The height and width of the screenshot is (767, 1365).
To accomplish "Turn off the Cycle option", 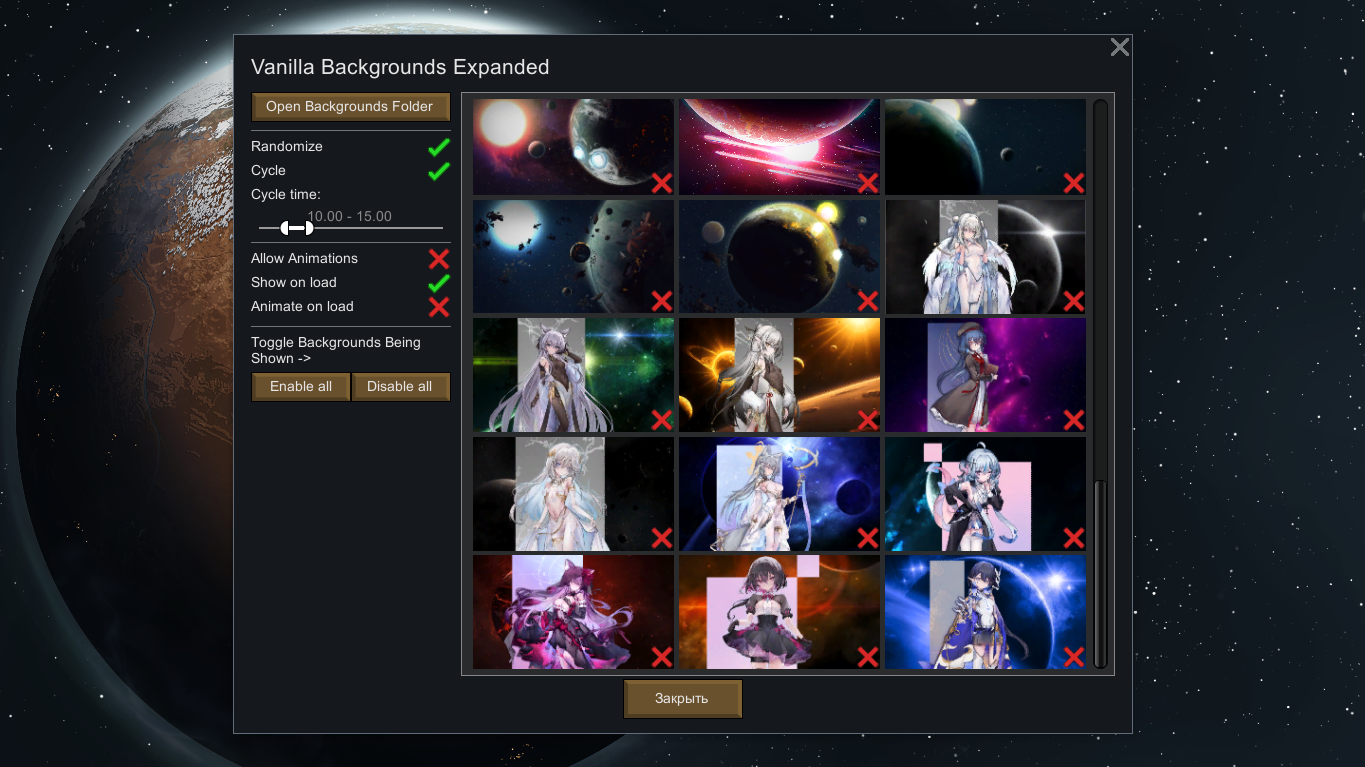I will click(438, 171).
